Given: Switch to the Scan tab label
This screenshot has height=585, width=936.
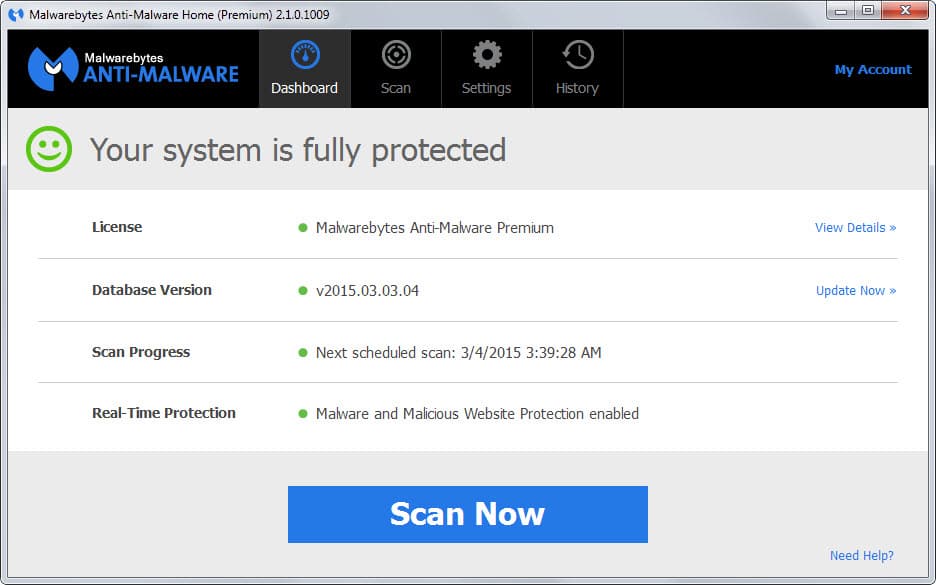Looking at the screenshot, I should coord(396,88).
